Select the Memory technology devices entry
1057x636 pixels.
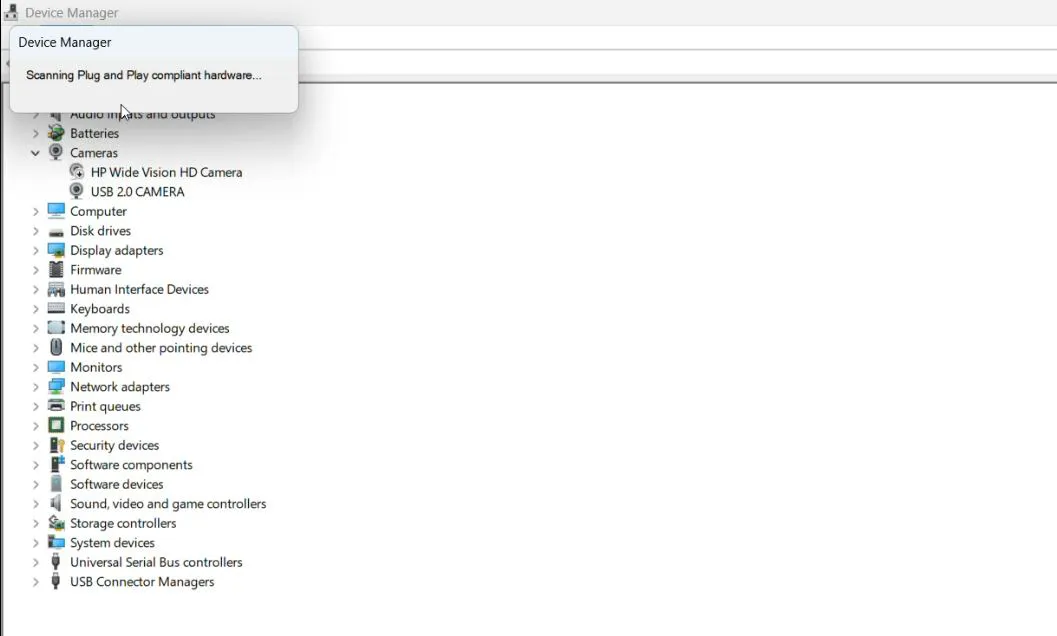(x=149, y=328)
